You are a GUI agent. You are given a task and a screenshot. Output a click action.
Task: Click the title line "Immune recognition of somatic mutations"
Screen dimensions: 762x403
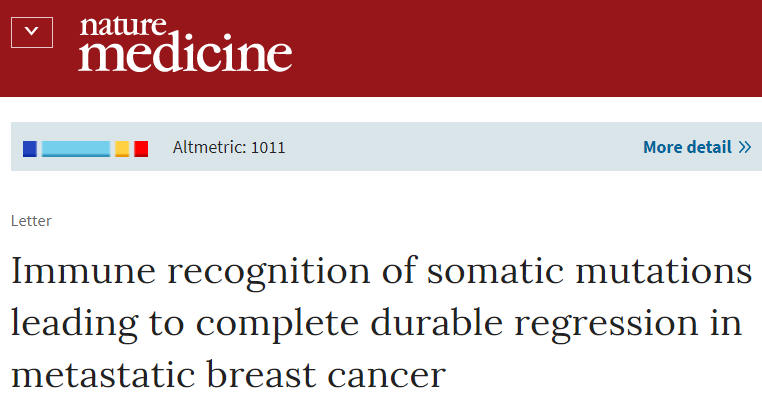(x=381, y=271)
